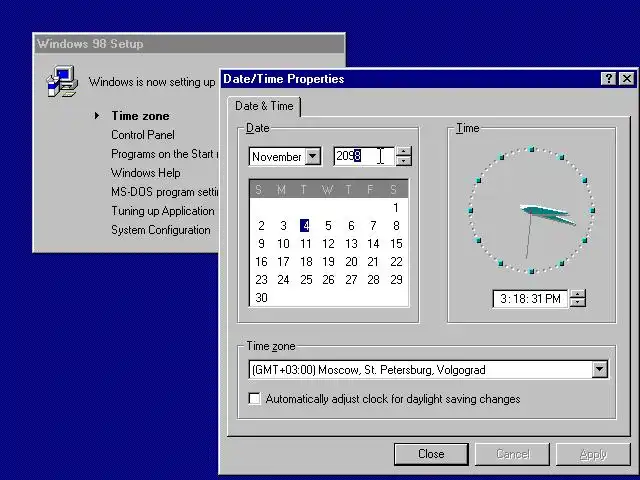Select day 18 in the calendar
Image resolution: width=640 pixels, height=480 pixels.
pyautogui.click(x=306, y=262)
